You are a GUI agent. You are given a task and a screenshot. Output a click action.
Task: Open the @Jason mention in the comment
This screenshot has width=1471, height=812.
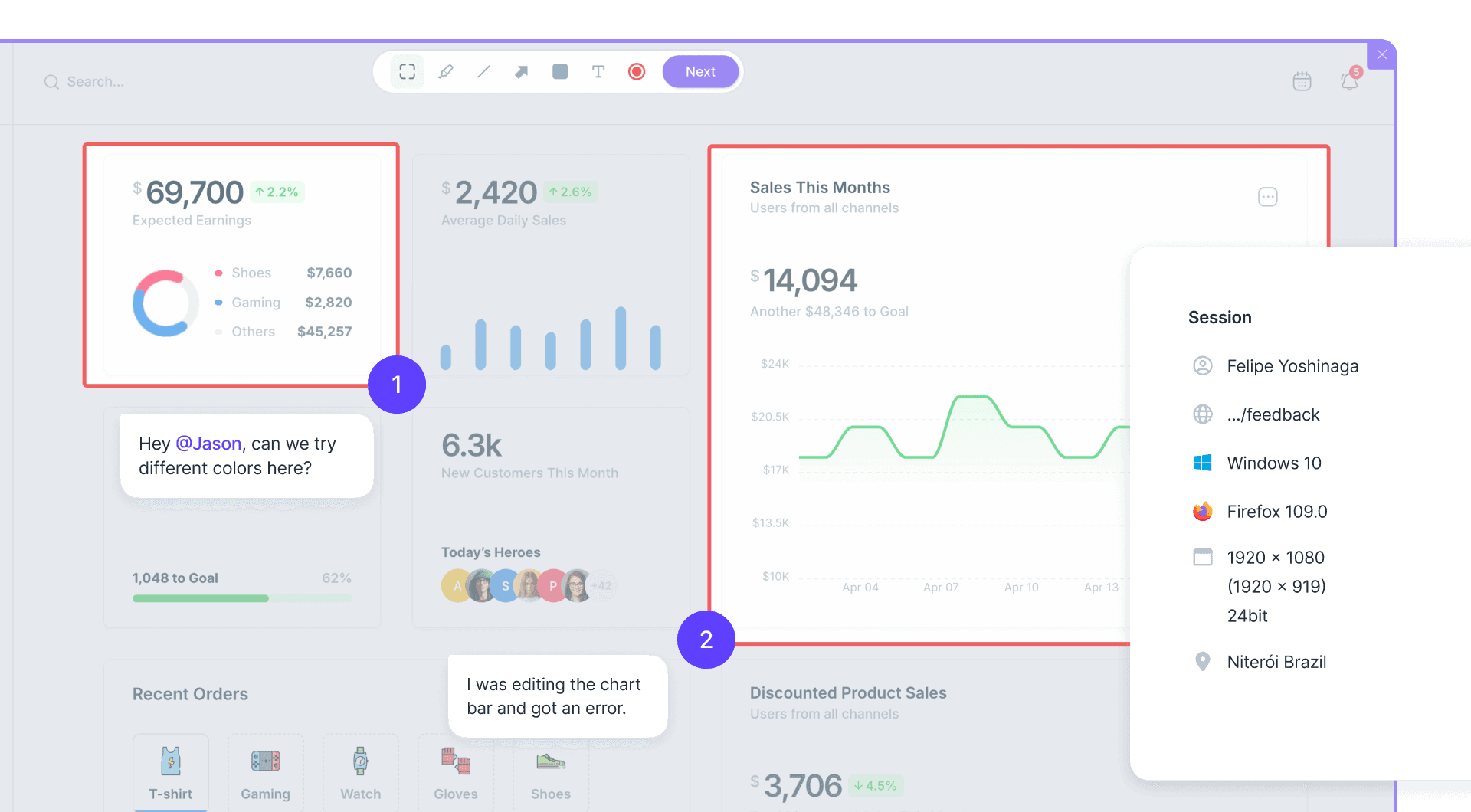pos(209,443)
